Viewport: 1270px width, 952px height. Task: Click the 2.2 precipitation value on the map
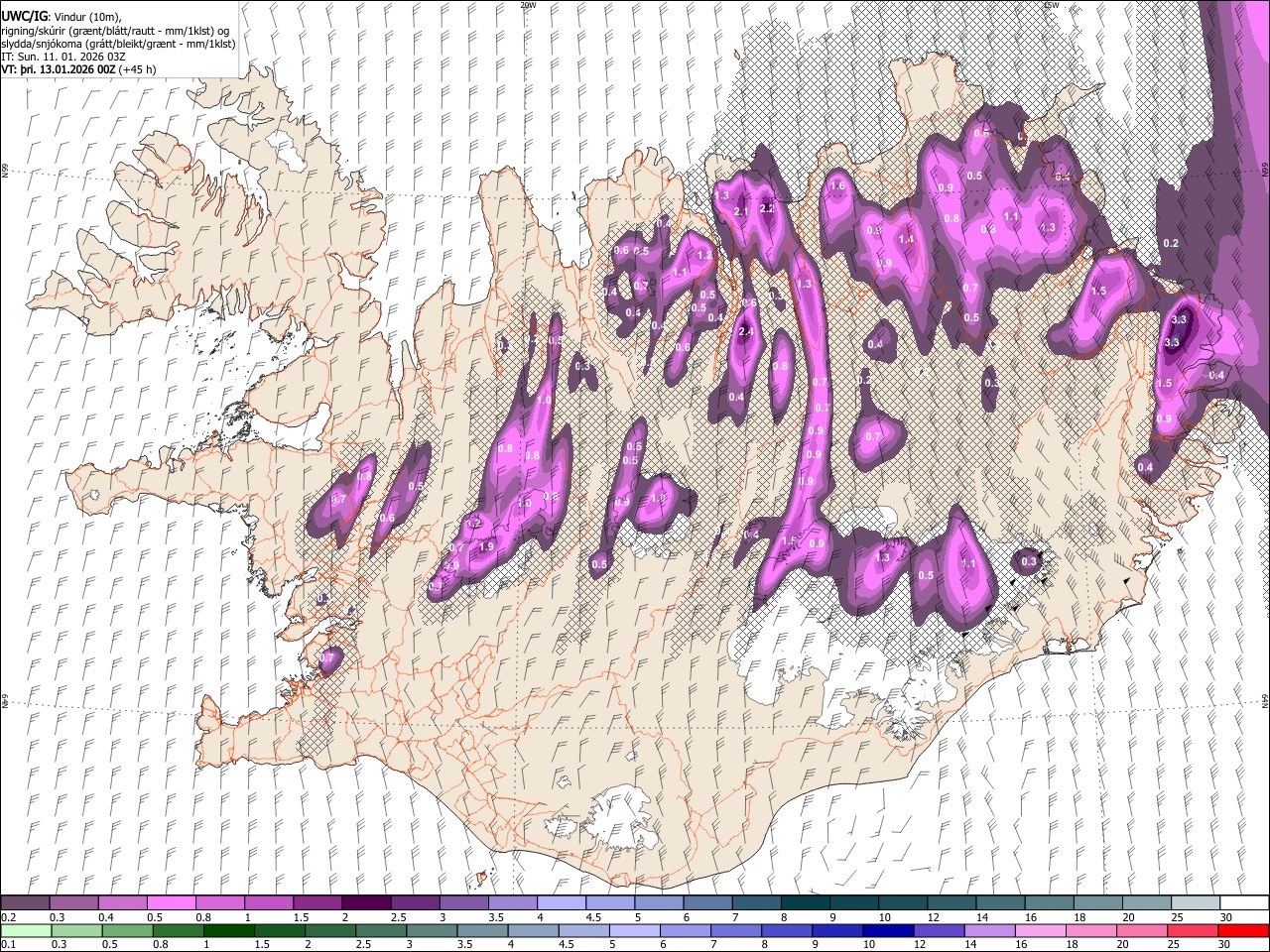[767, 208]
